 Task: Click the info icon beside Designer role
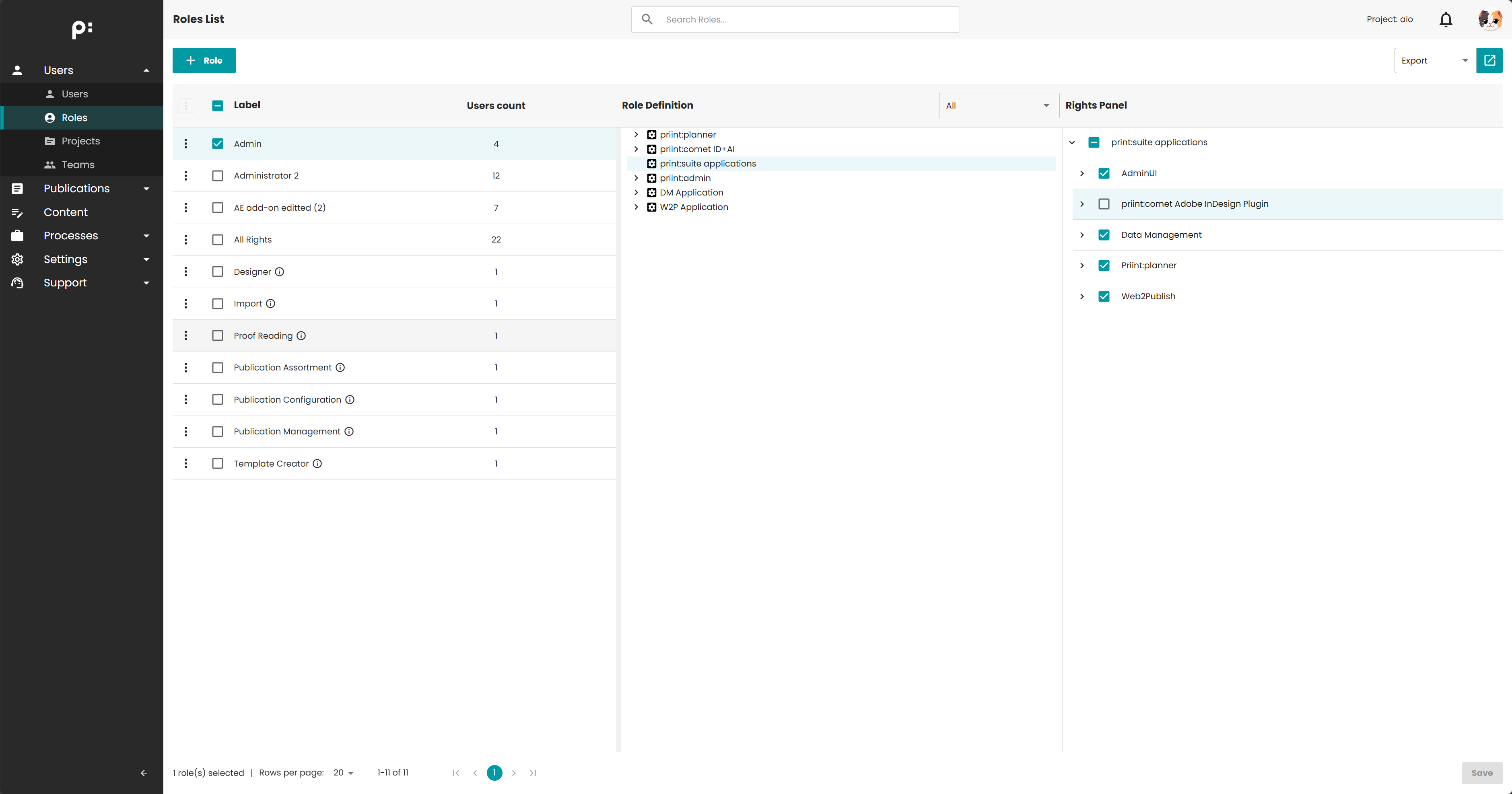pos(279,272)
